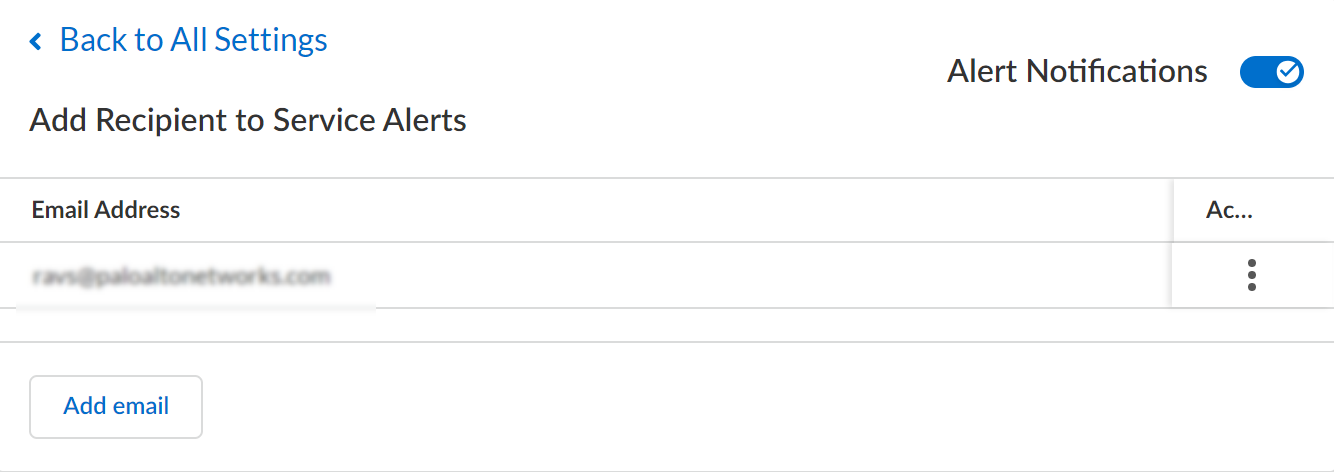Toggle the Alert Notifications switch
The height and width of the screenshot is (472, 1334).
click(x=1271, y=72)
